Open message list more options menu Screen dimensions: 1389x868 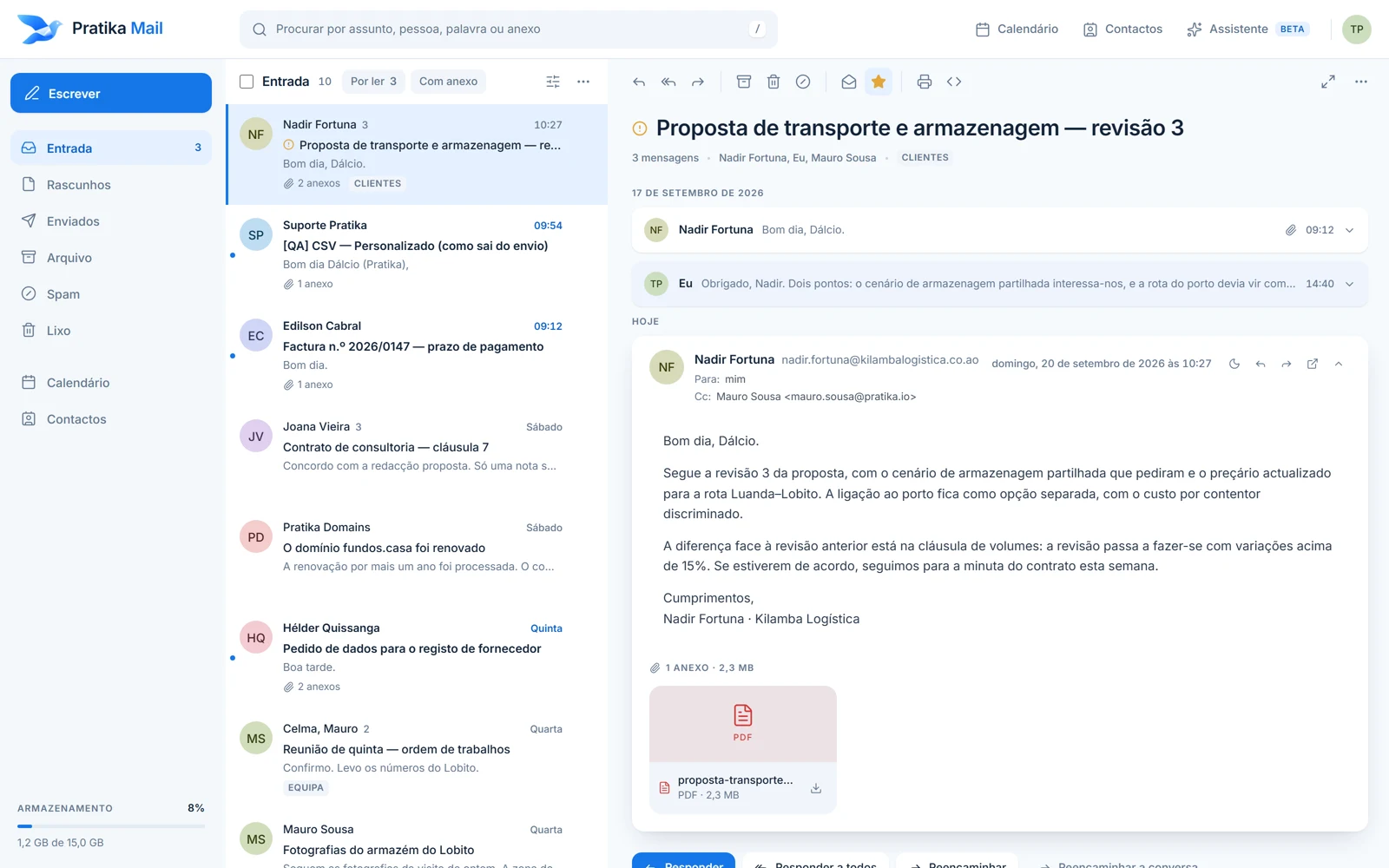tap(583, 82)
